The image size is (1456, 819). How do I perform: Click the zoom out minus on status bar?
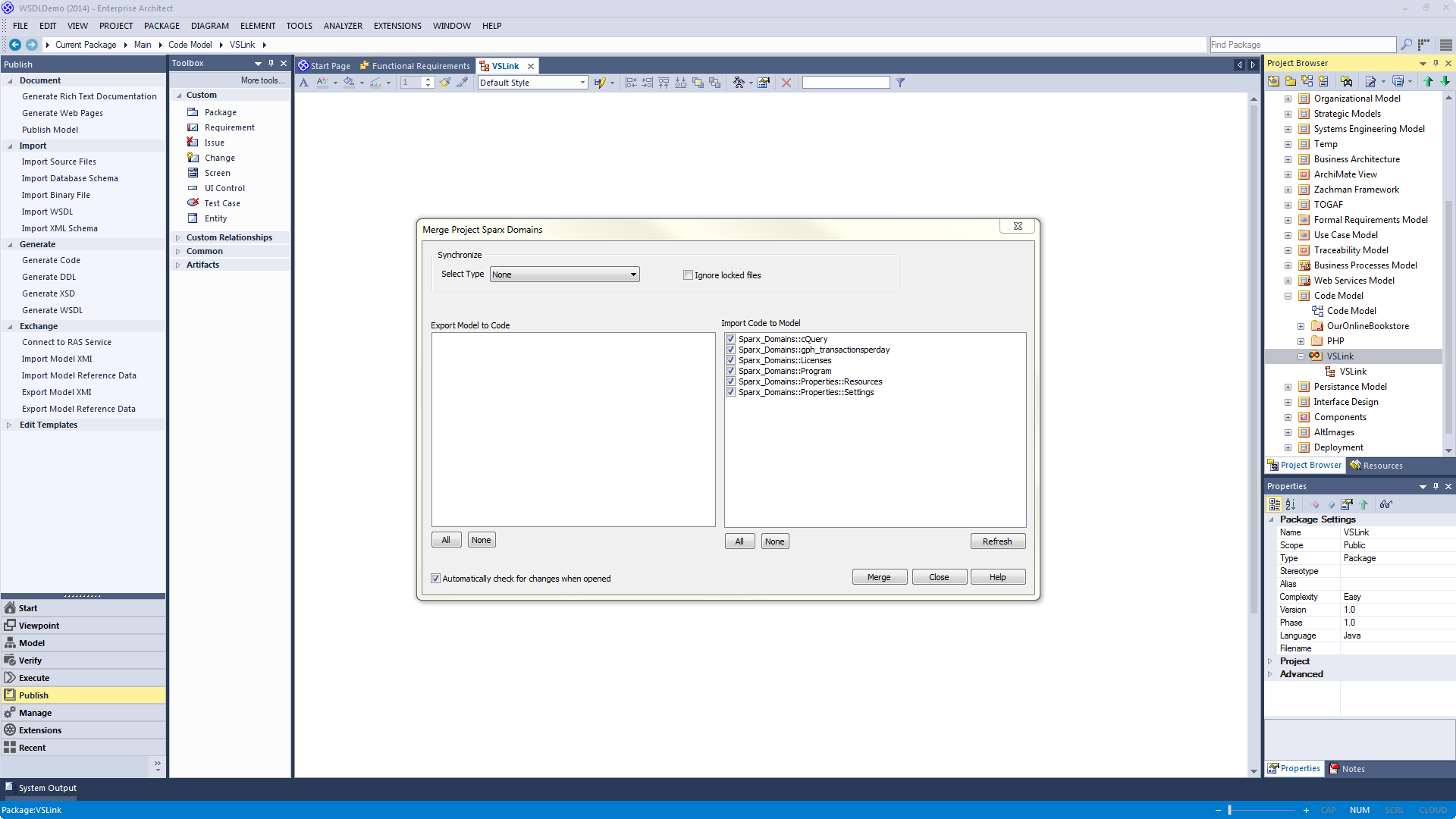click(x=1218, y=810)
